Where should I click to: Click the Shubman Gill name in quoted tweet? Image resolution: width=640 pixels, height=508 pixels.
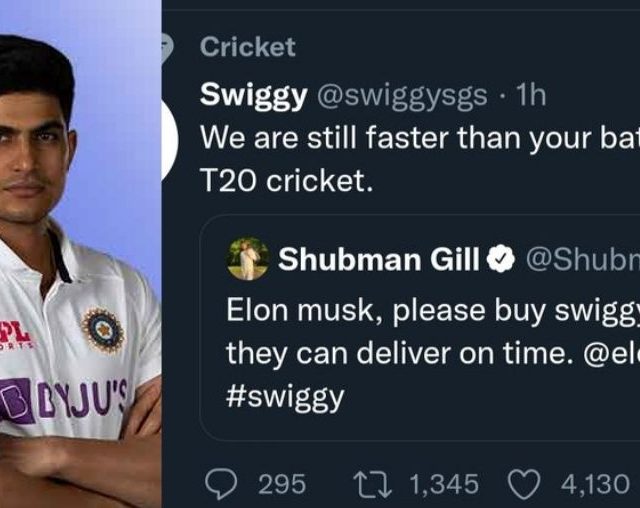(380, 259)
